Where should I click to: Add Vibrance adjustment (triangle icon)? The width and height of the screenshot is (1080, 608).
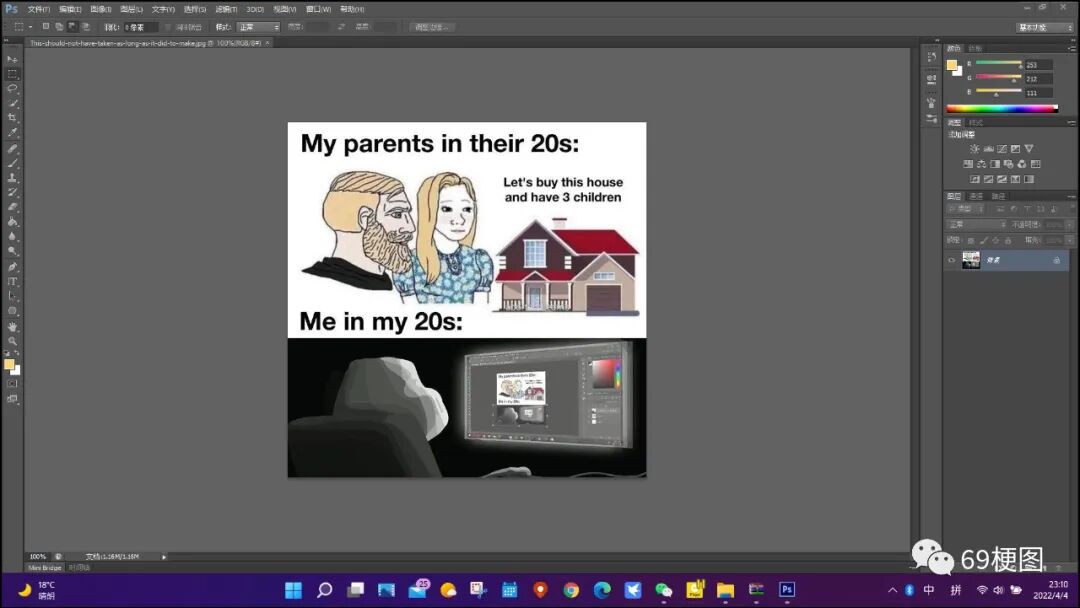point(1029,149)
